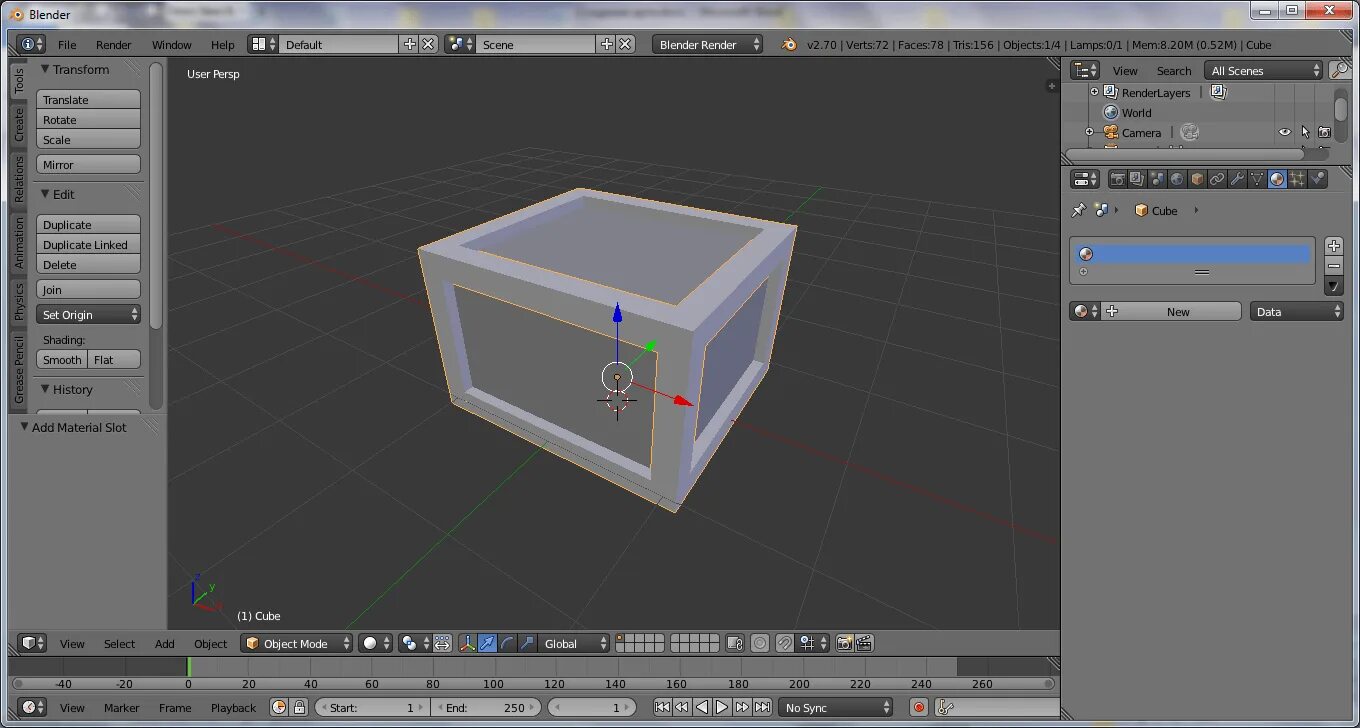Screen dimensions: 1360x728
Task: Toggle the 3D manipulator widget axes icon
Action: [467, 643]
